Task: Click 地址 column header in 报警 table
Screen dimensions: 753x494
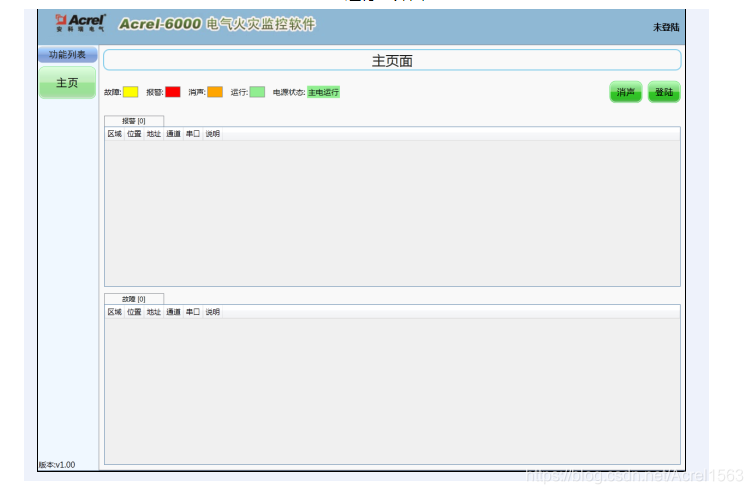Action: 154,134
